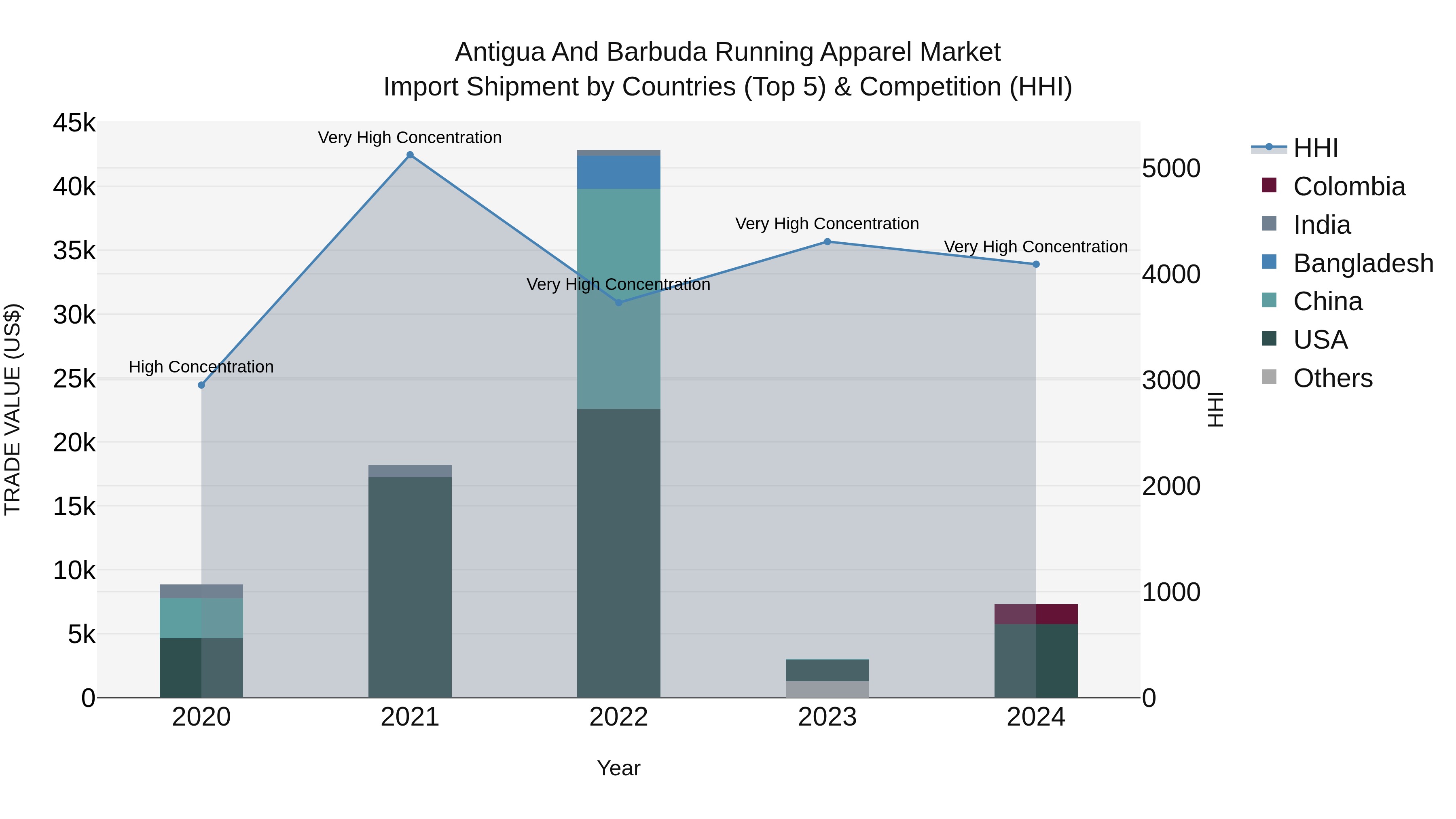Screen dimensions: 1456x819
Task: Click the 'Year' x-axis label
Action: tap(619, 769)
